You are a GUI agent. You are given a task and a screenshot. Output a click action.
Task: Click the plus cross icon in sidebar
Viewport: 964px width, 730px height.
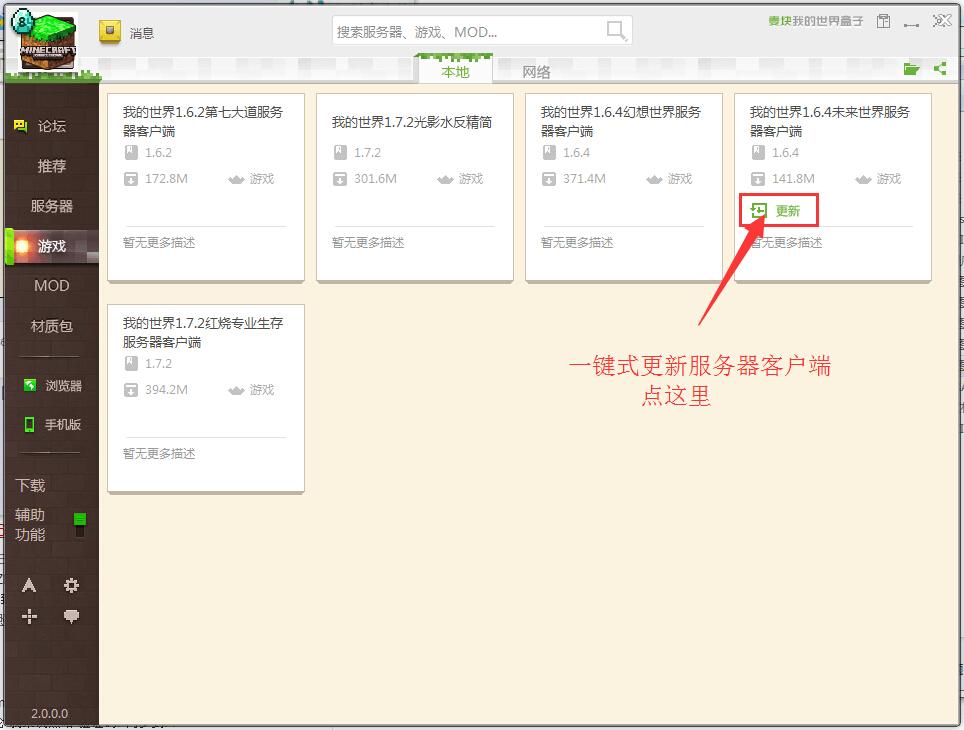(x=29, y=616)
